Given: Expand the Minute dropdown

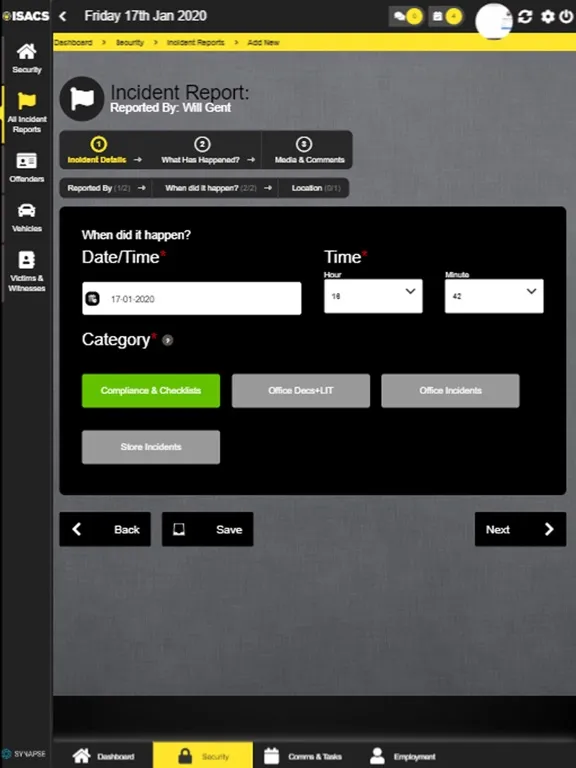Looking at the screenshot, I should (494, 296).
